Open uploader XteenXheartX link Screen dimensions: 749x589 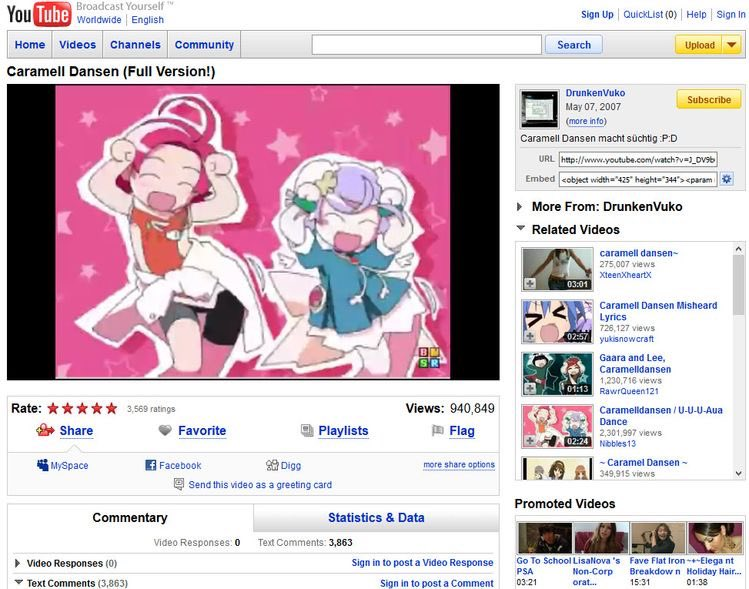(625, 275)
